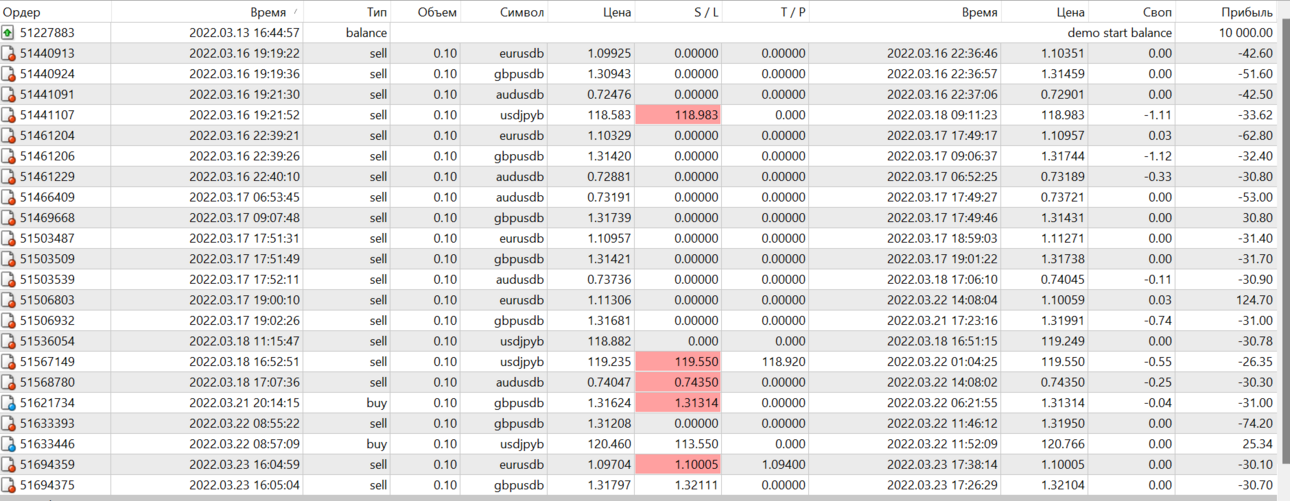Image resolution: width=1290 pixels, height=501 pixels.
Task: Click the profit value 25.34
Action: click(1258, 444)
